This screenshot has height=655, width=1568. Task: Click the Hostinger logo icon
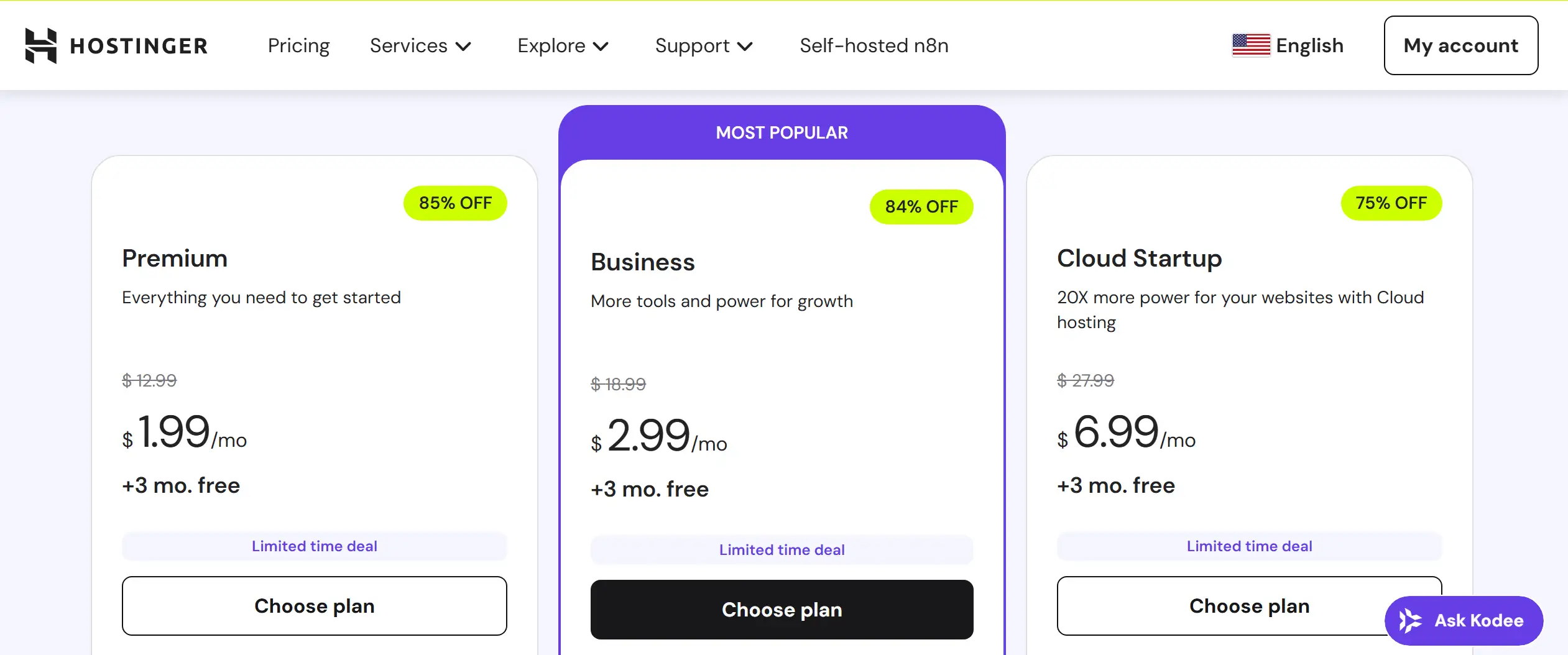(41, 45)
